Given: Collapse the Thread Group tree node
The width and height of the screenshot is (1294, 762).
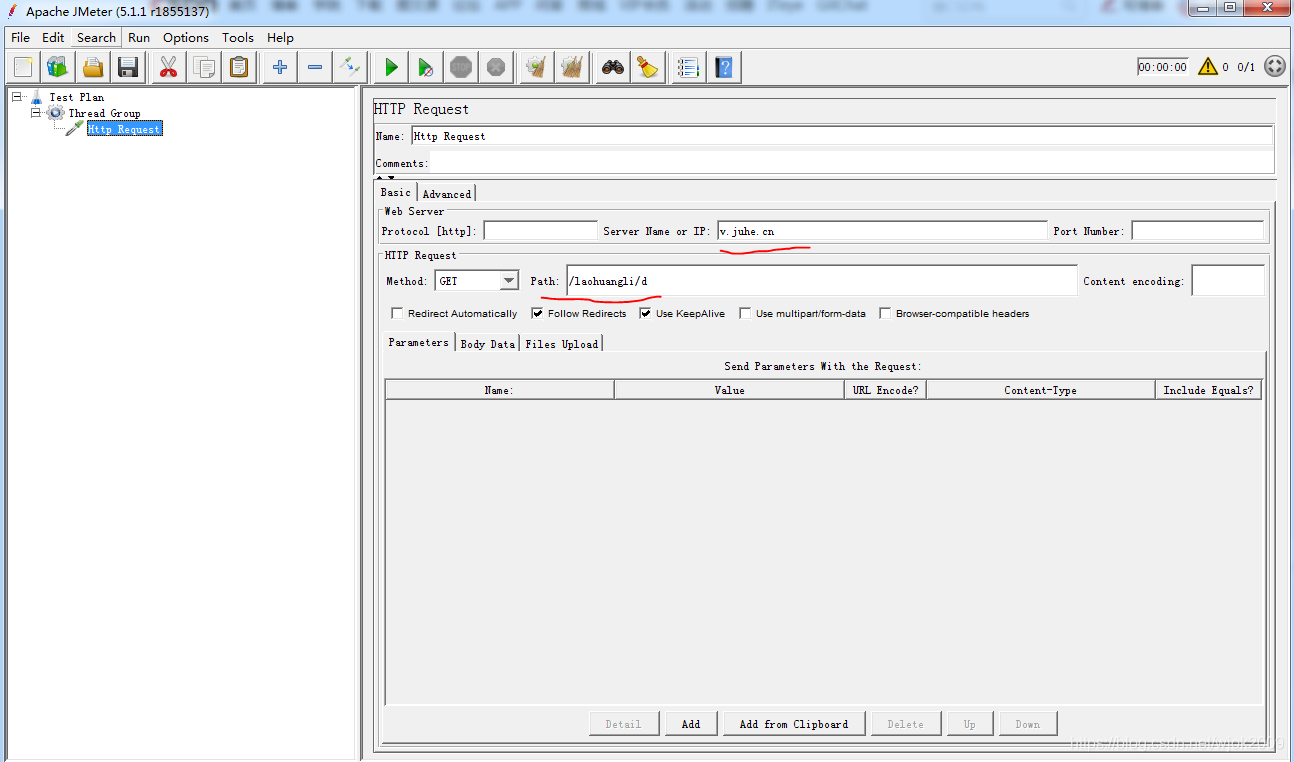Looking at the screenshot, I should (x=36, y=113).
